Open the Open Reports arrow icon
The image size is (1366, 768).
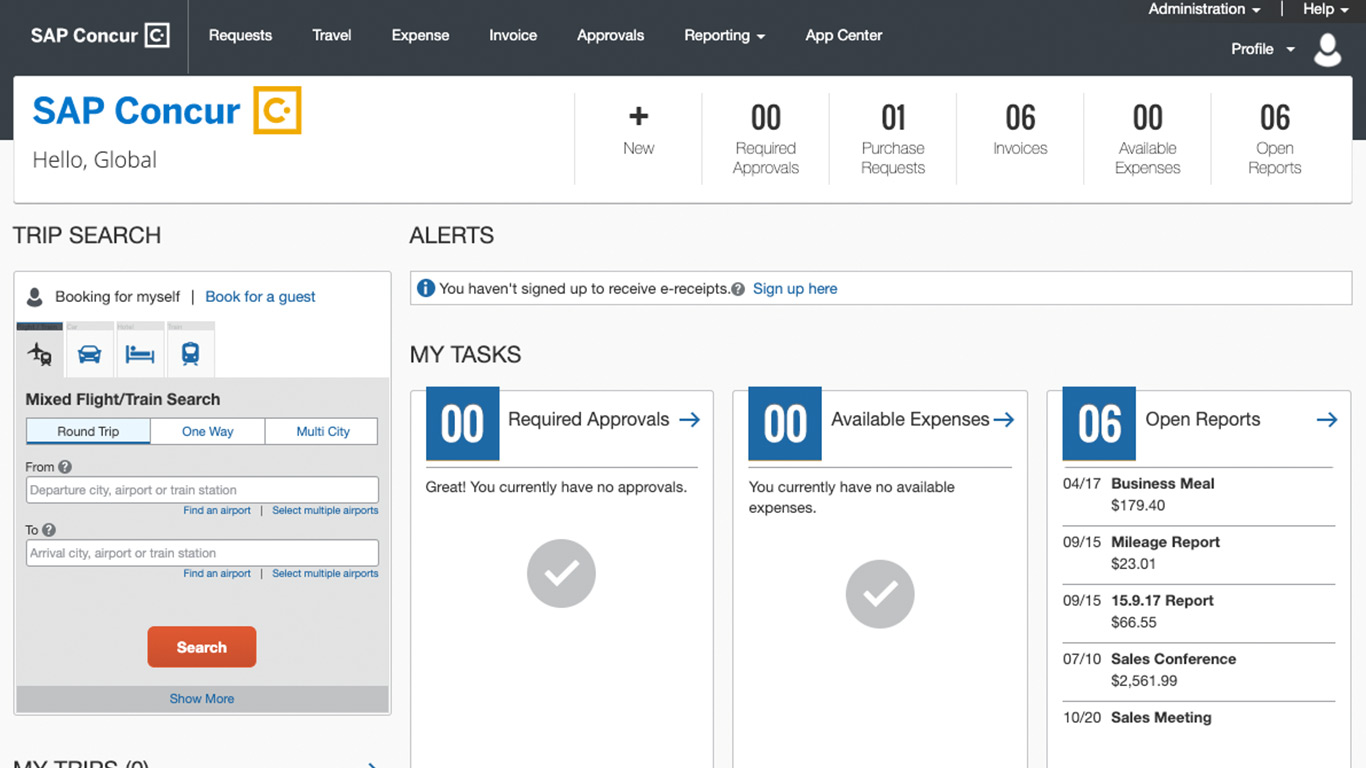coord(1327,420)
